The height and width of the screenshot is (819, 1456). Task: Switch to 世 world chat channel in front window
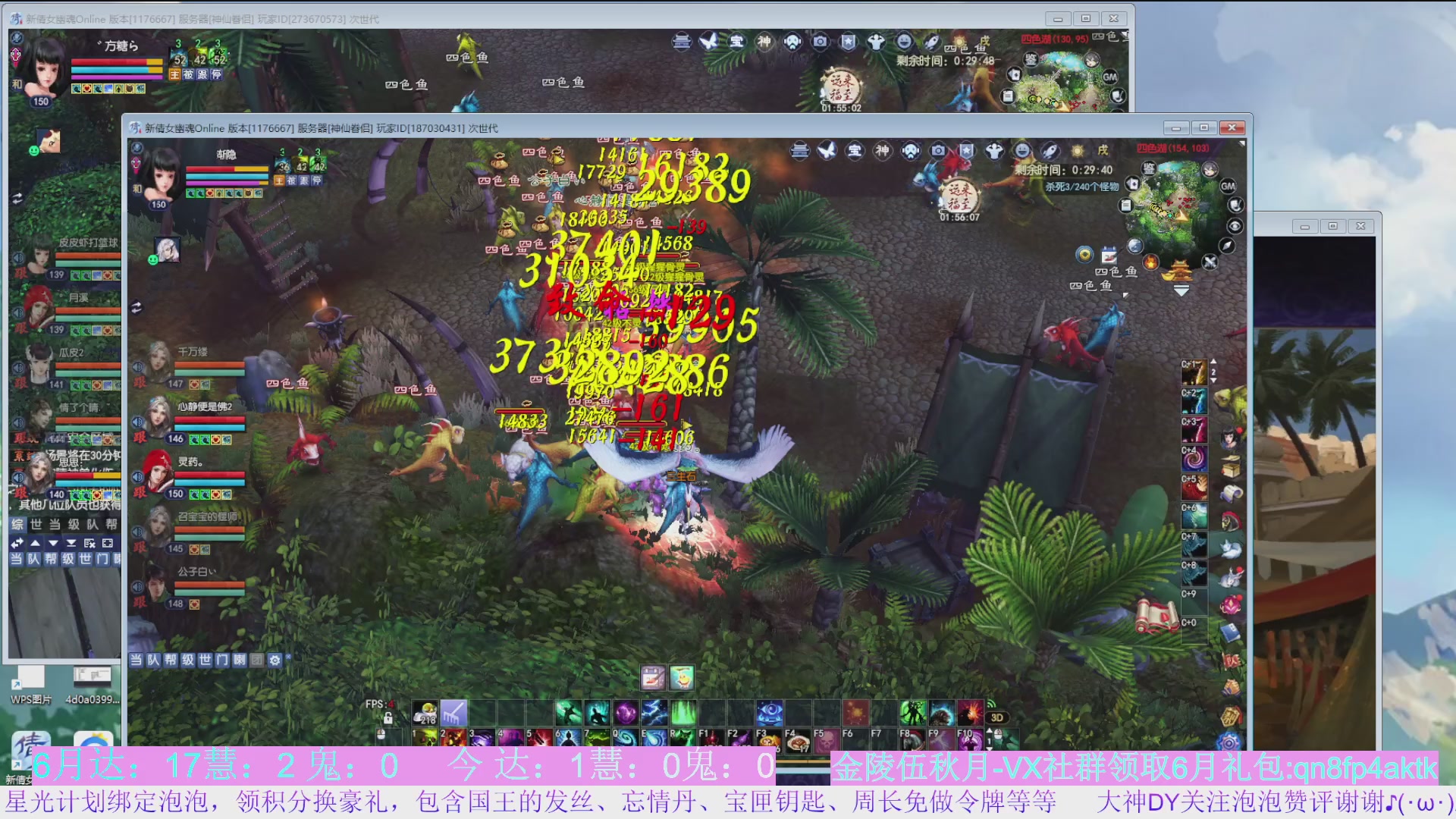205,660
